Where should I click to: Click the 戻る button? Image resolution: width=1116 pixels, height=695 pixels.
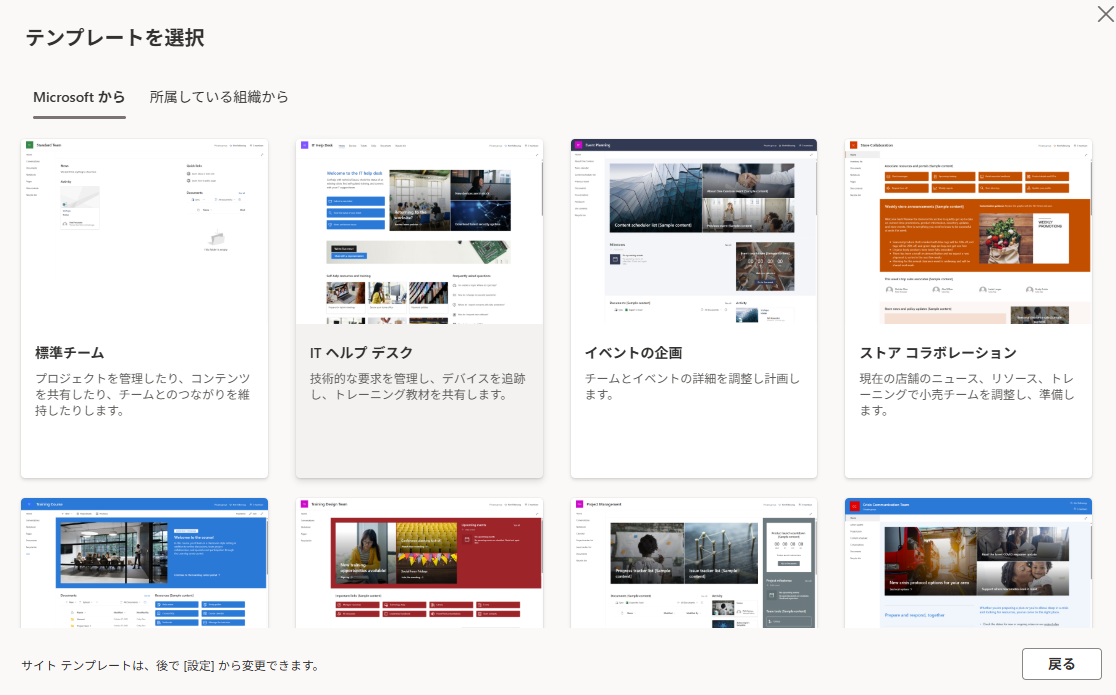[1061, 664]
